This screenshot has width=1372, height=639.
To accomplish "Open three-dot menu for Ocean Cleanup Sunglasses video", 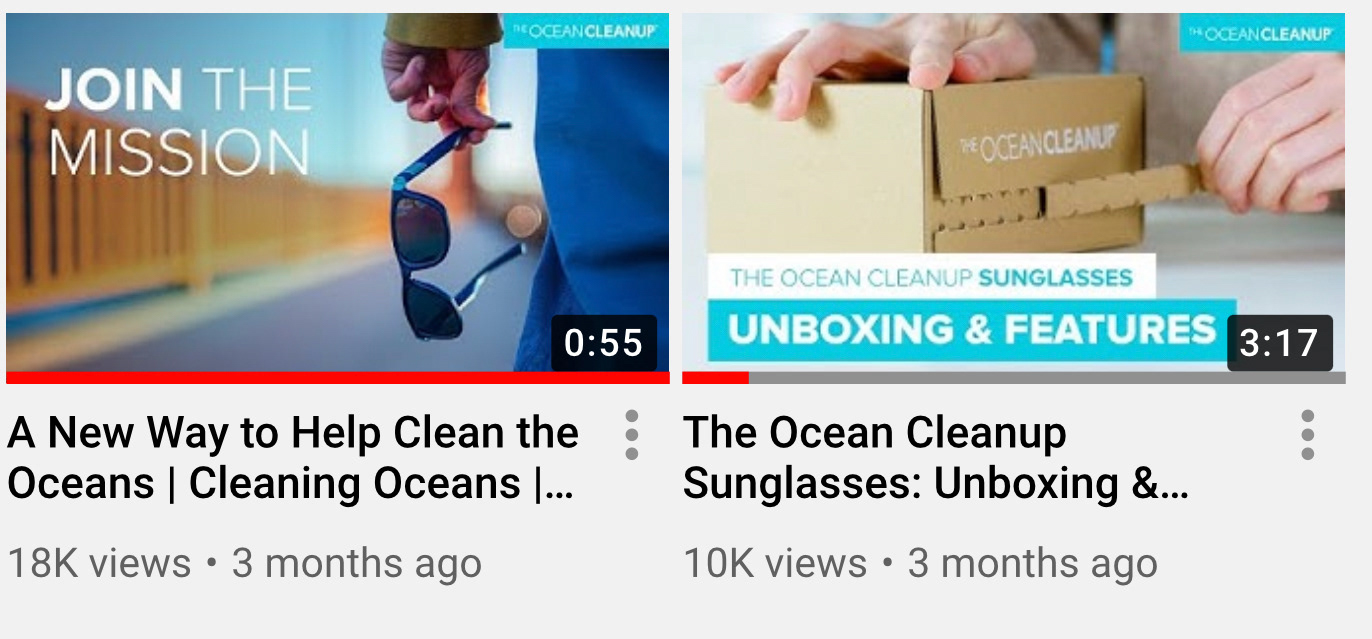I will point(1307,435).
